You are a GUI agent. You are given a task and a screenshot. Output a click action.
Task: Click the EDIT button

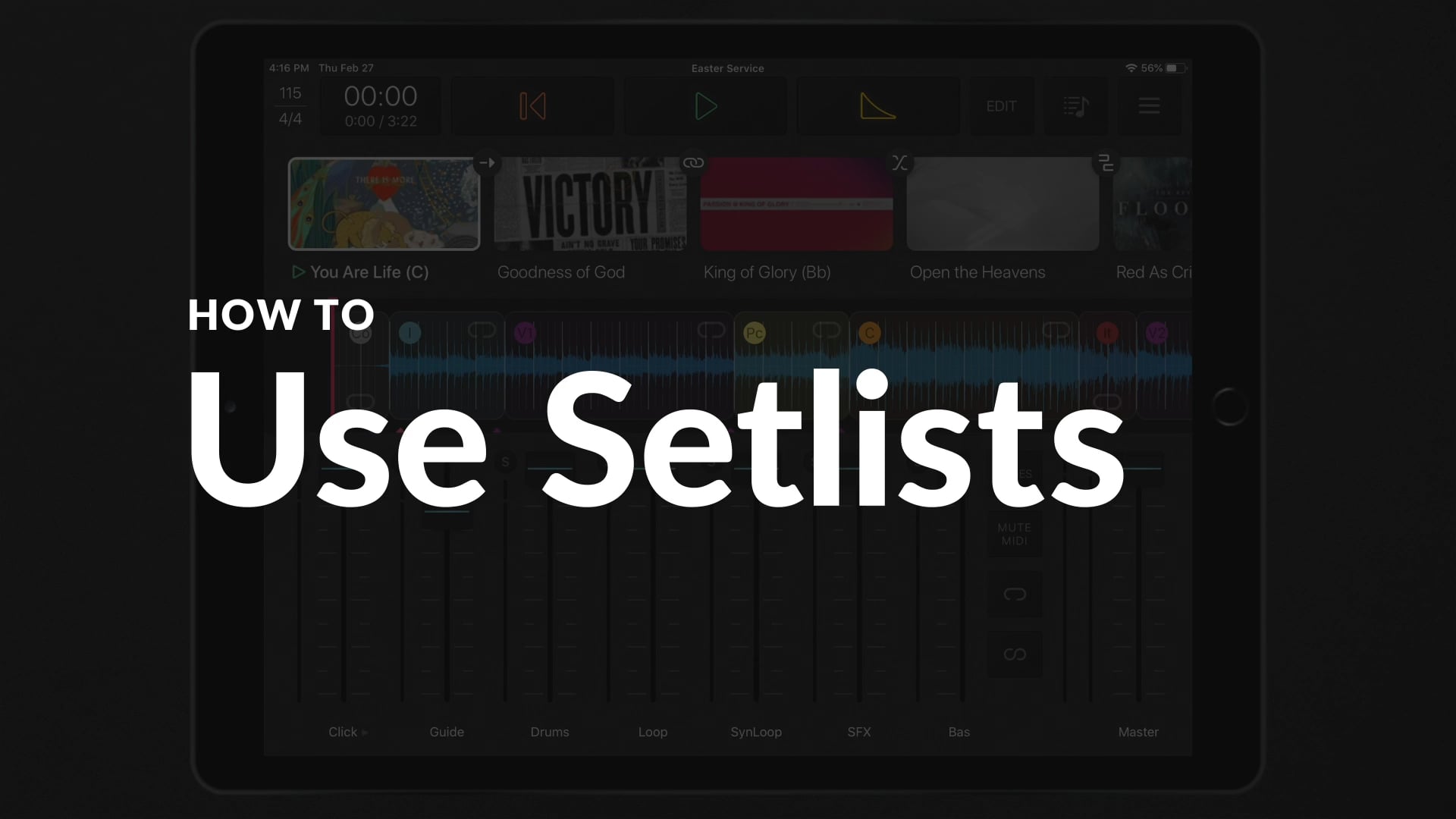(x=1001, y=106)
